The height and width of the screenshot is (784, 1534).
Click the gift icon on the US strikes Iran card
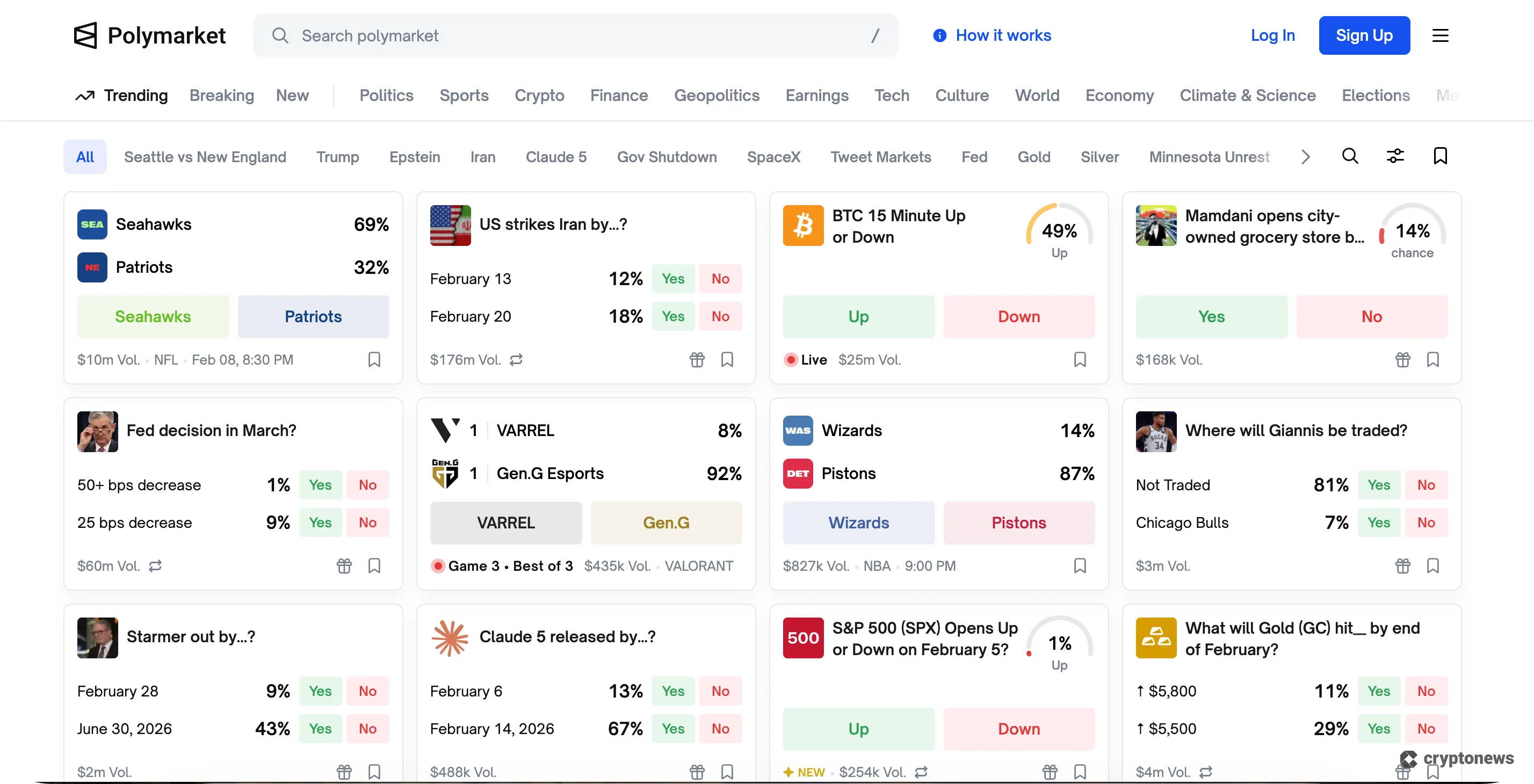[x=697, y=360]
